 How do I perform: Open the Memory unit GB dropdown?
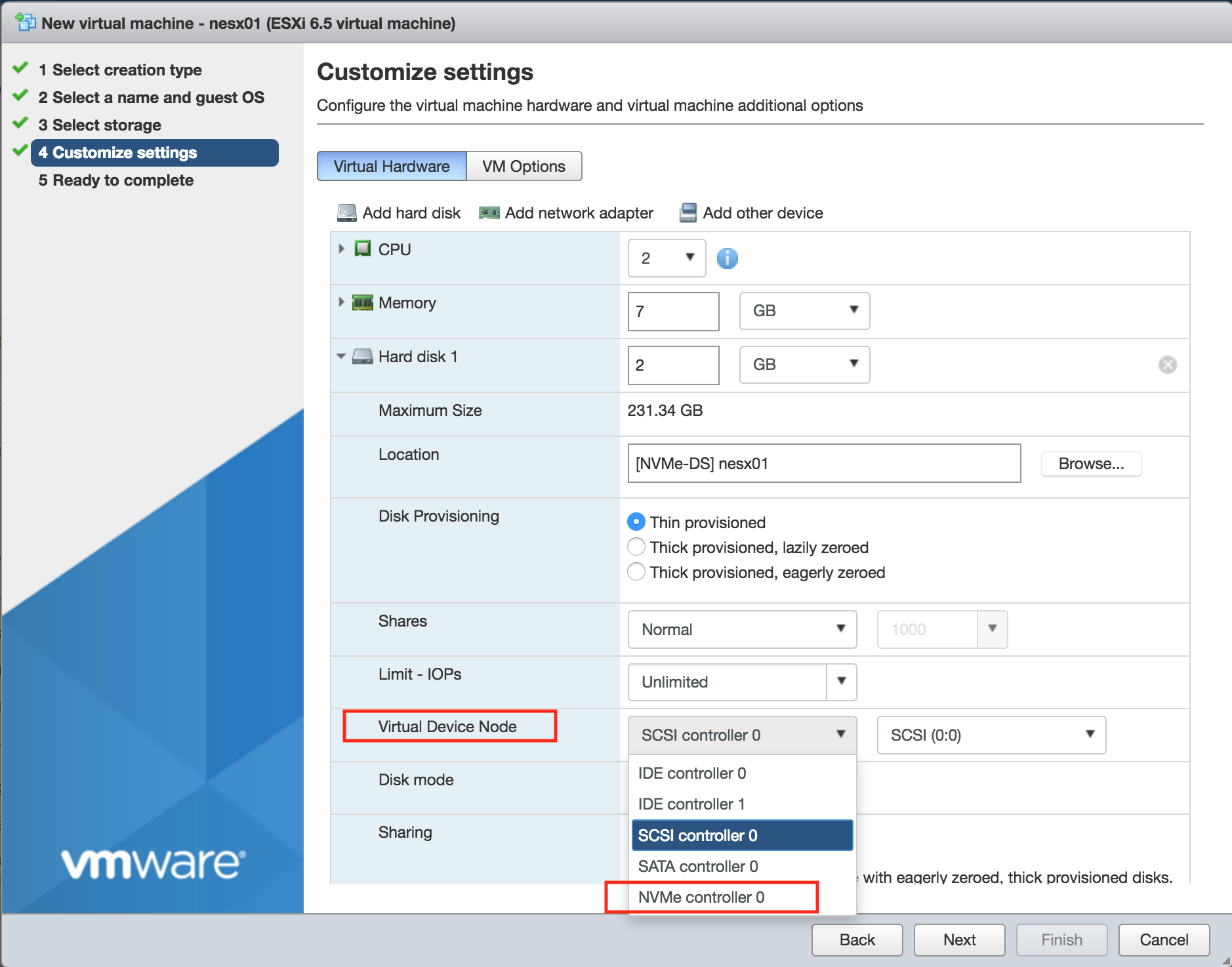click(x=804, y=311)
